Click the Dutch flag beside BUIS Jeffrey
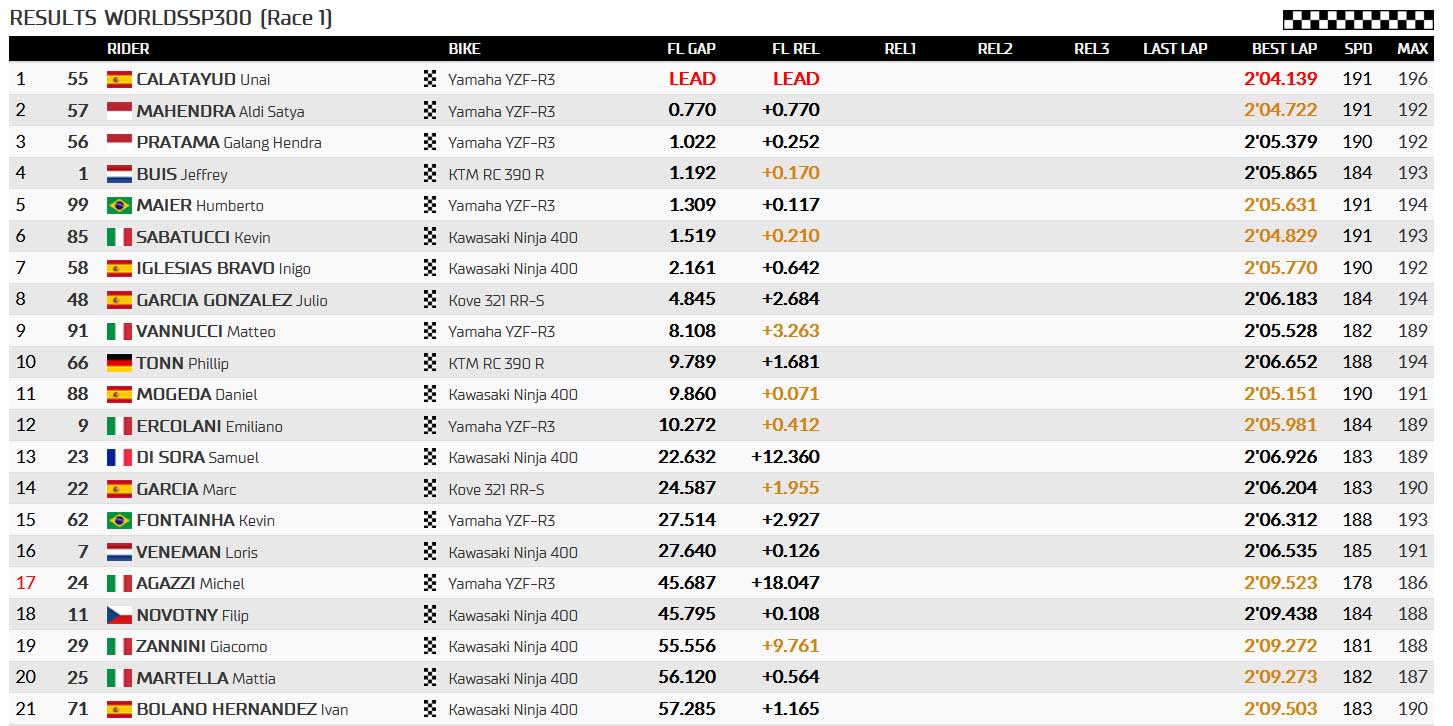This screenshot has width=1453, height=726. tap(119, 174)
